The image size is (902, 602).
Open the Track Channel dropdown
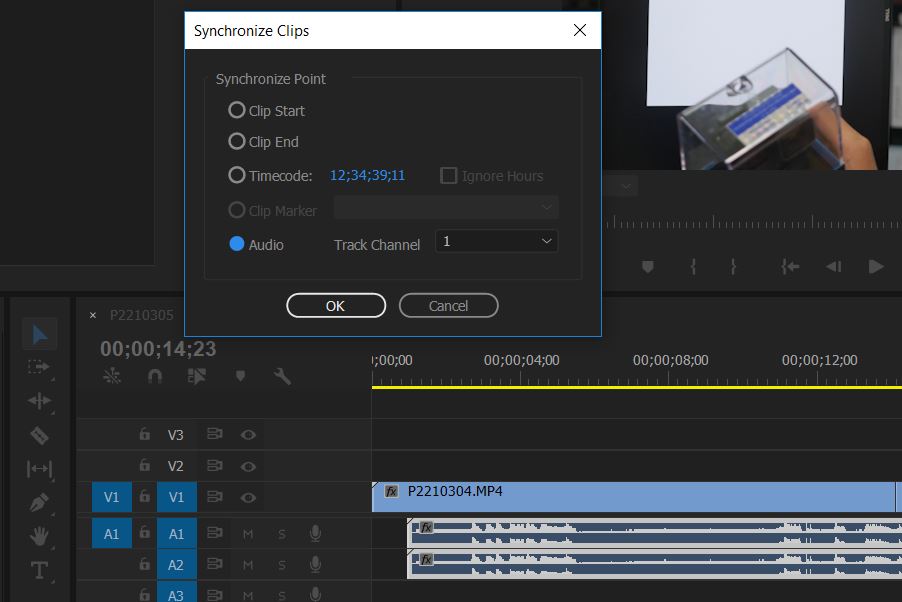pyautogui.click(x=496, y=241)
